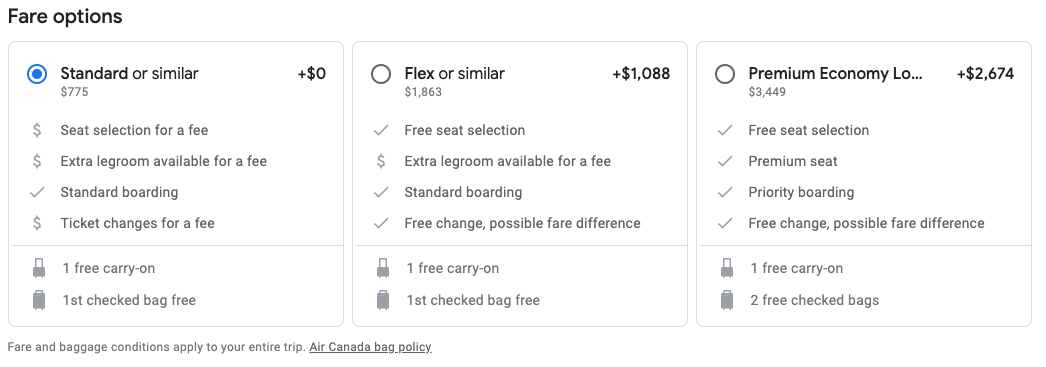Click the $775 Standard fare price
Viewport: 1046px width, 367px height.
pos(74,92)
